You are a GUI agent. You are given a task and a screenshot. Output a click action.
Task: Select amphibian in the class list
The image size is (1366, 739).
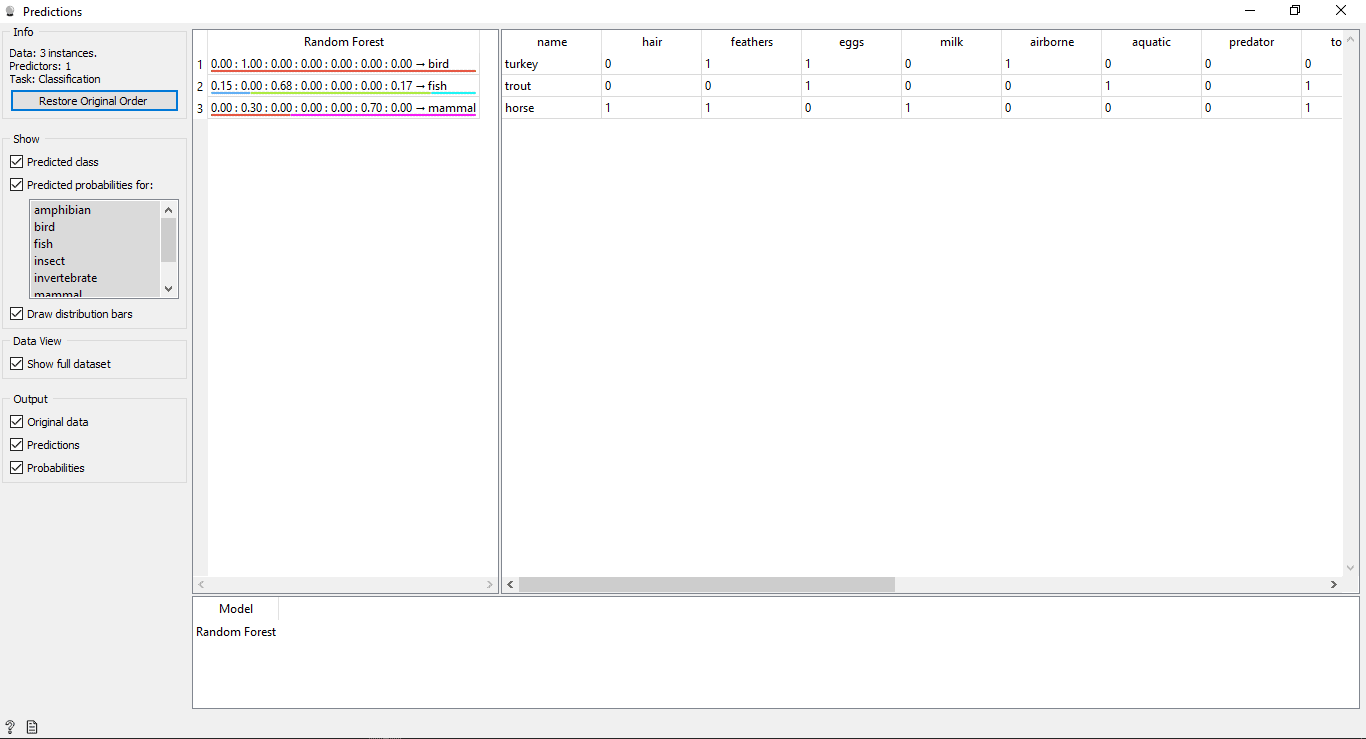pyautogui.click(x=62, y=210)
